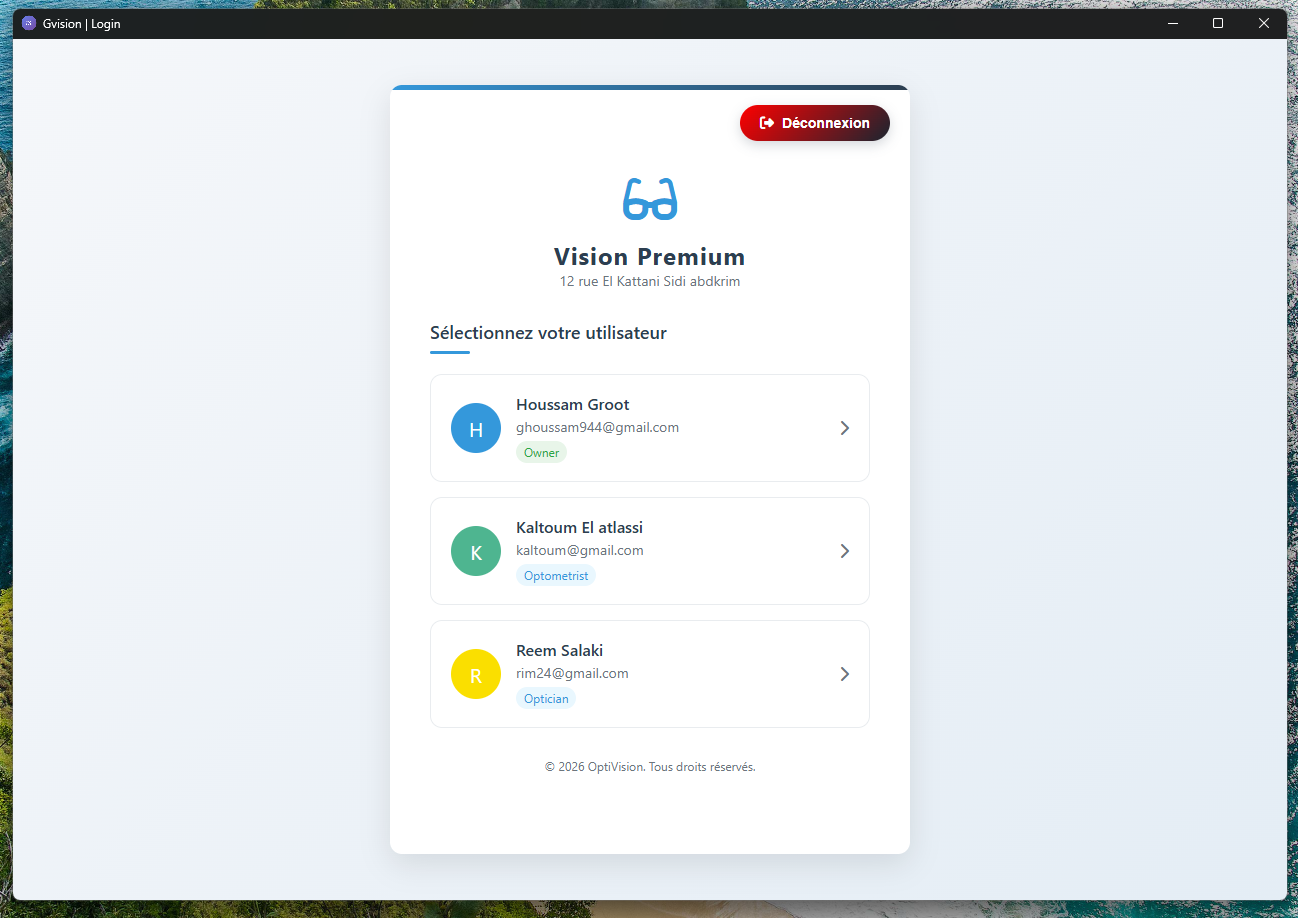Image resolution: width=1298 pixels, height=918 pixels.
Task: Expand Houssam Groot's row chevron arrow
Action: coord(844,428)
